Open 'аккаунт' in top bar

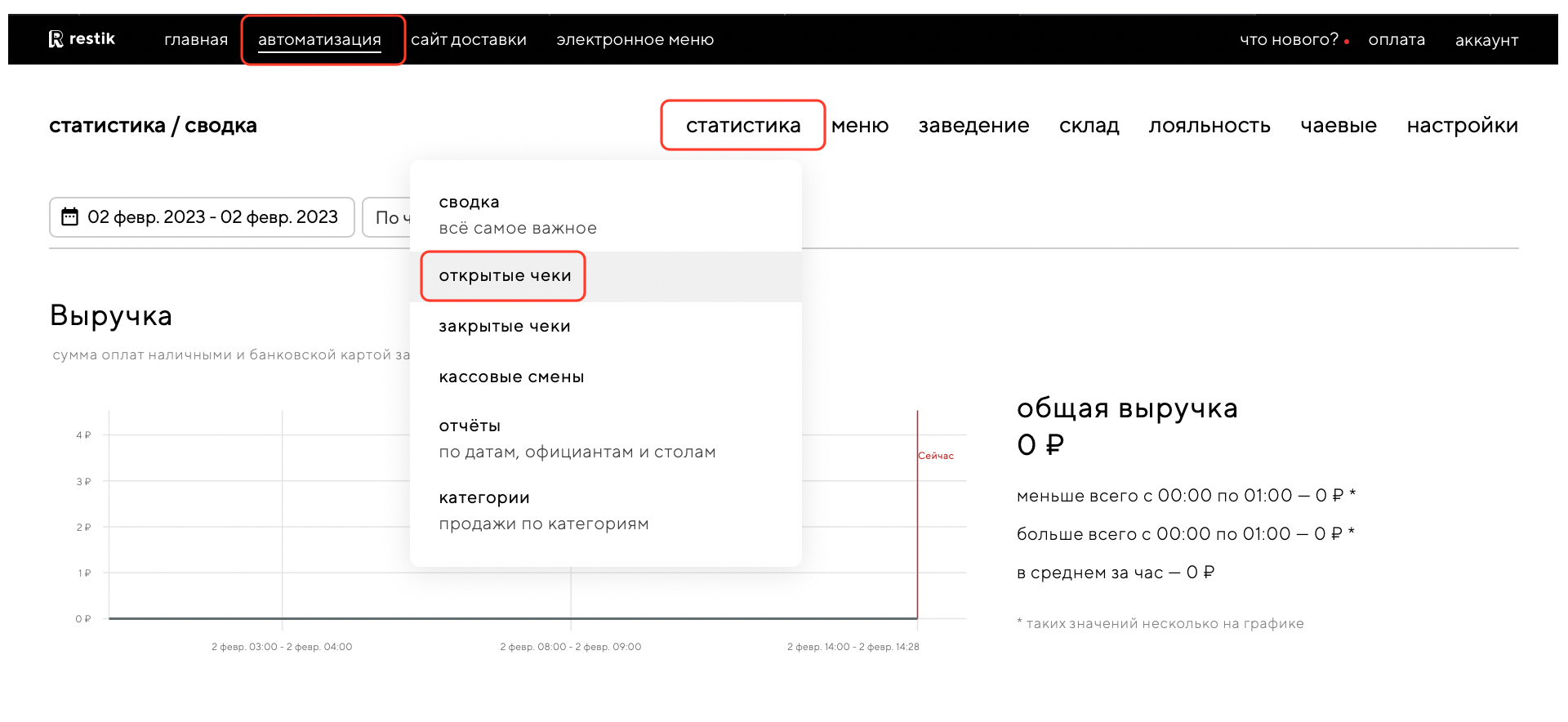click(1486, 40)
